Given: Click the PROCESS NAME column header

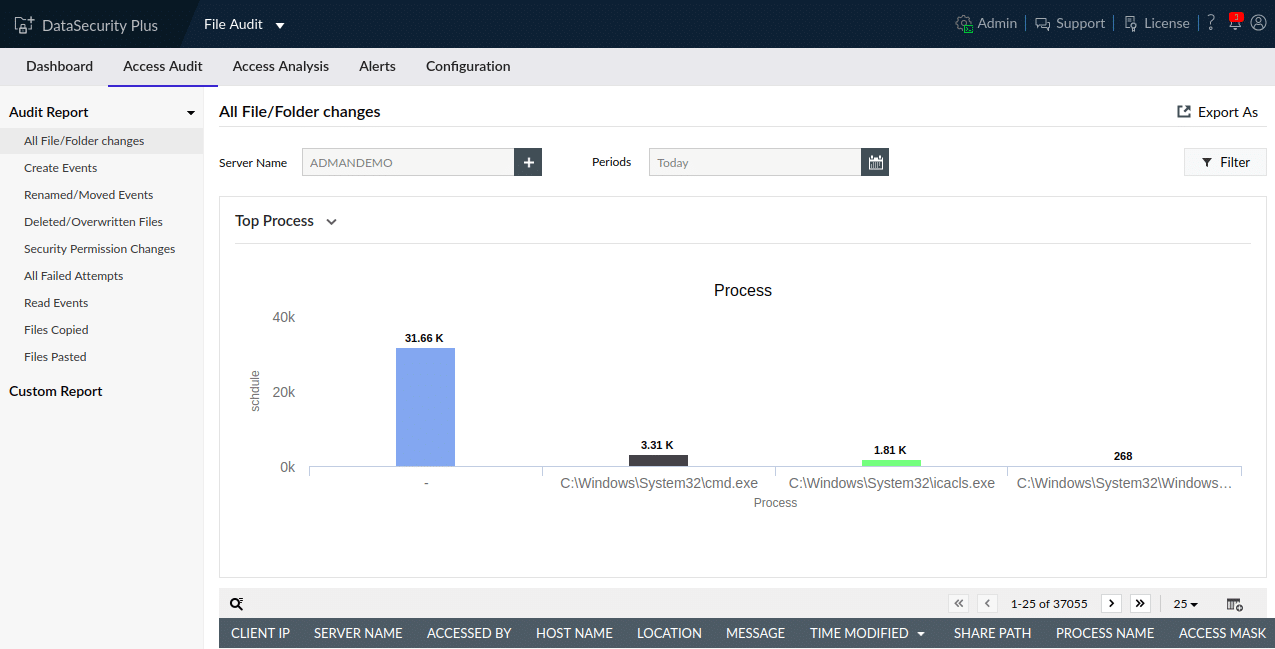Looking at the screenshot, I should (x=1105, y=633).
